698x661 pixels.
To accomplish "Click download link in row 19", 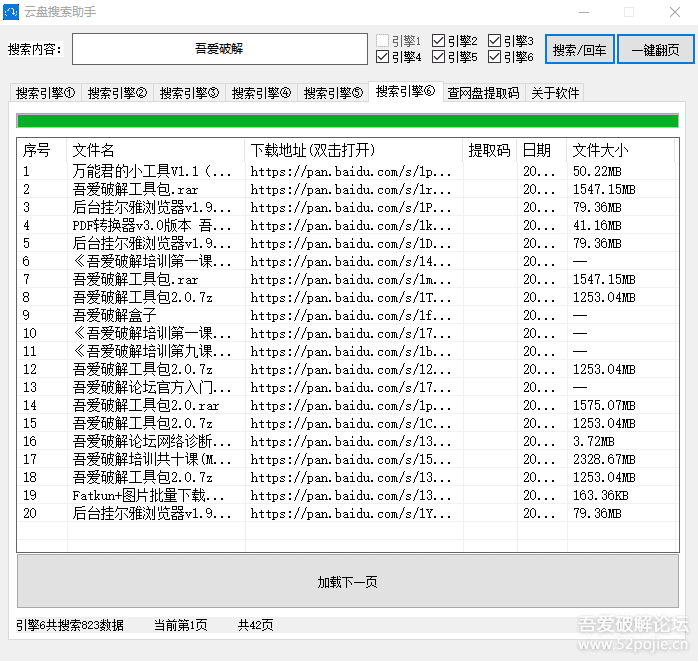I will [351, 495].
